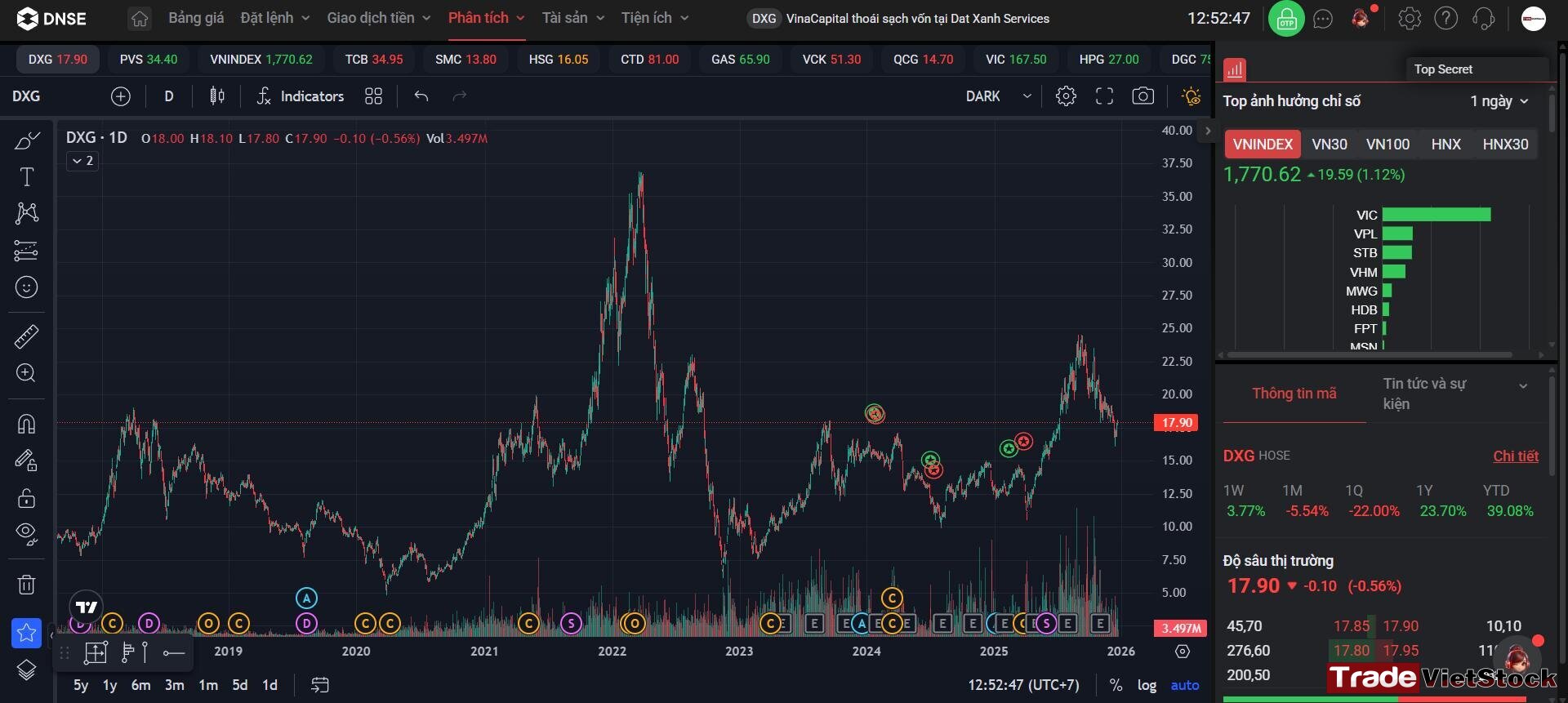
Task: Undo the last chart action
Action: (x=421, y=96)
